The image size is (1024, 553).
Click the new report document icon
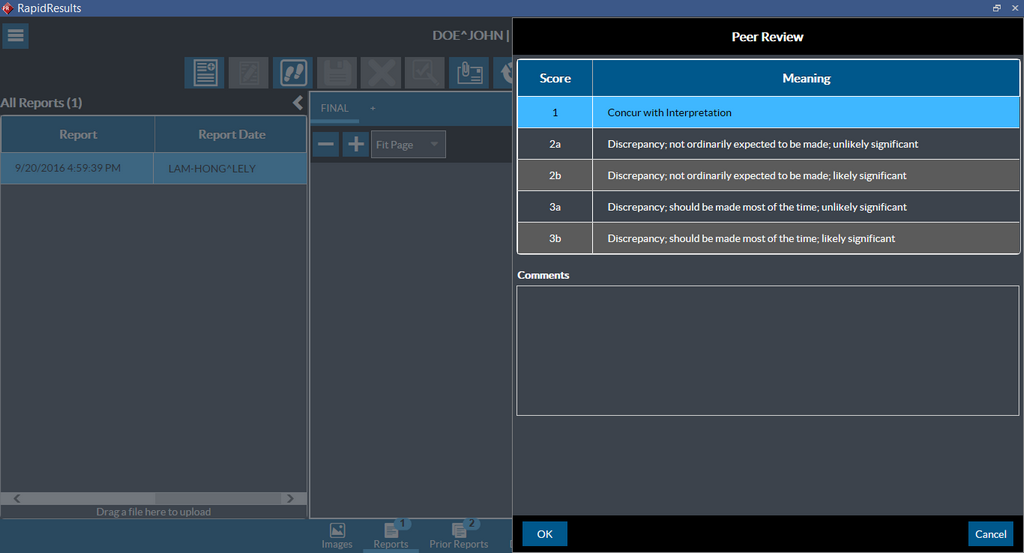[204, 73]
